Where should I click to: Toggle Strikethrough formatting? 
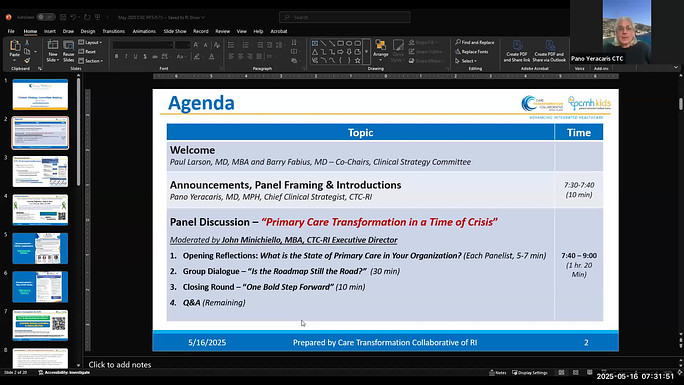[155, 57]
